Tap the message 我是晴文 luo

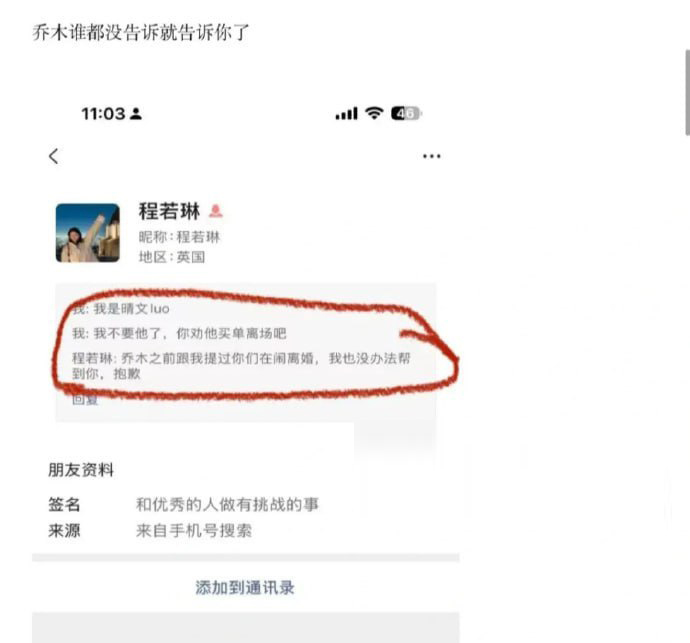pyautogui.click(x=121, y=309)
